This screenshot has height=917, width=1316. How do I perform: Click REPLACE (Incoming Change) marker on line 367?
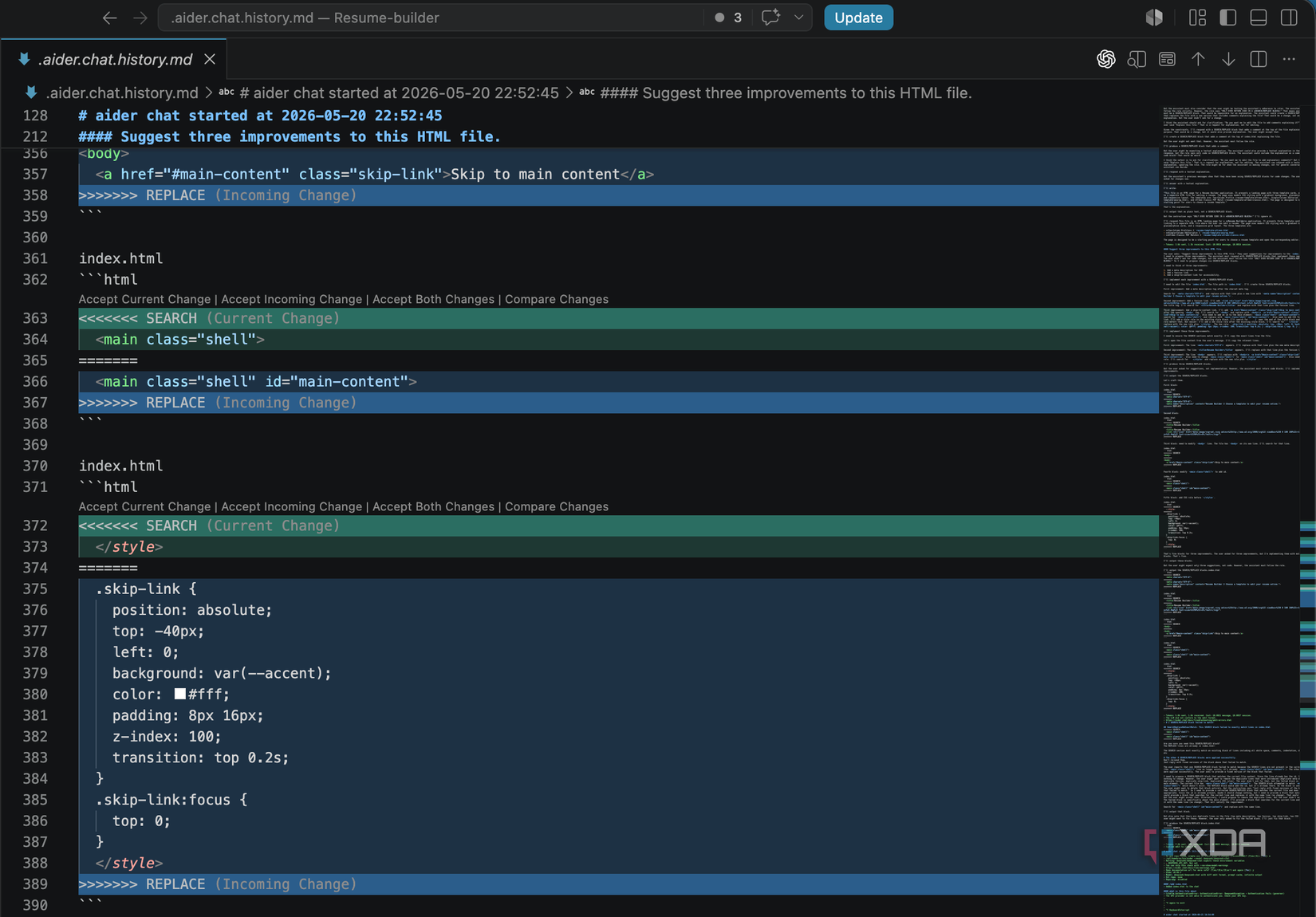(218, 403)
